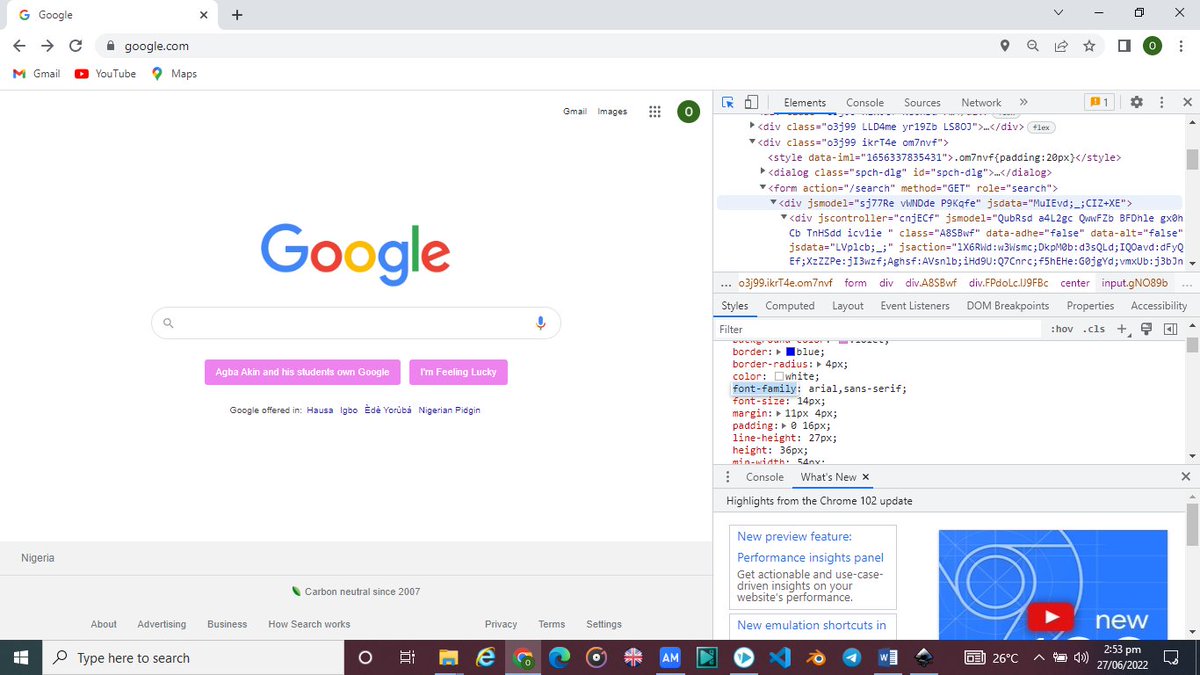Toggle the device toolbar in DevTools

click(751, 102)
